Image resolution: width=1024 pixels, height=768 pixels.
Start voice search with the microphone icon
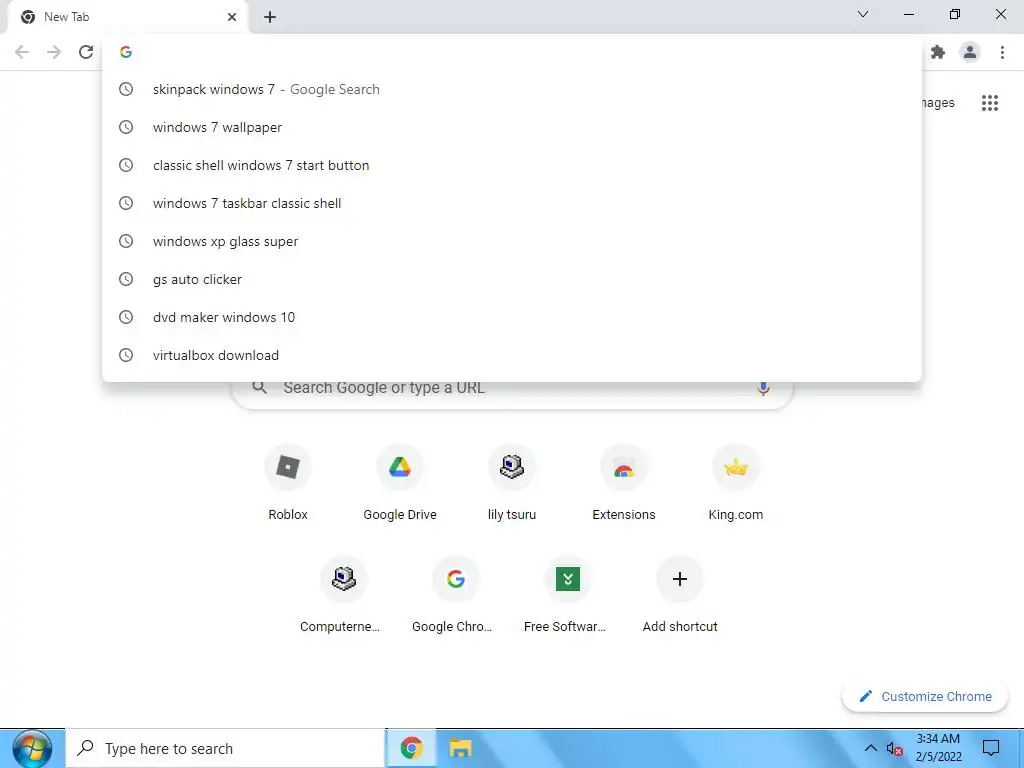(763, 388)
